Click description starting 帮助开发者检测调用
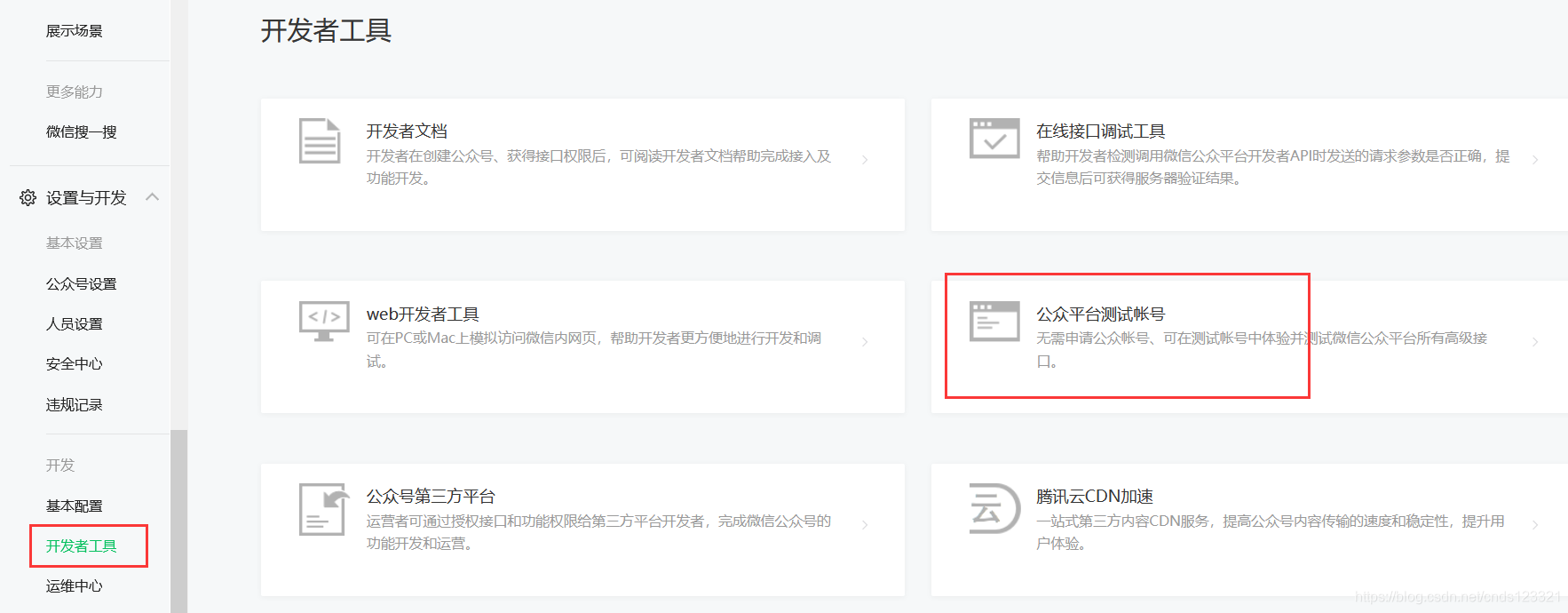Viewport: 1568px width, 613px height. pos(1272,167)
